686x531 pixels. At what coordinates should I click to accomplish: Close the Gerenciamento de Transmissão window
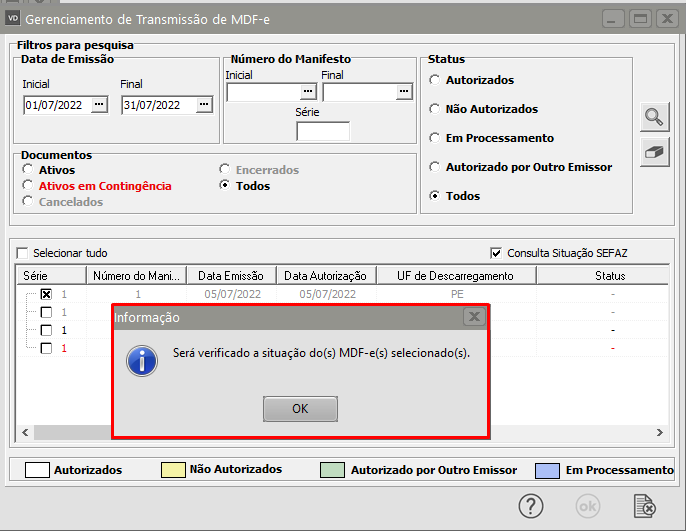tap(668, 19)
